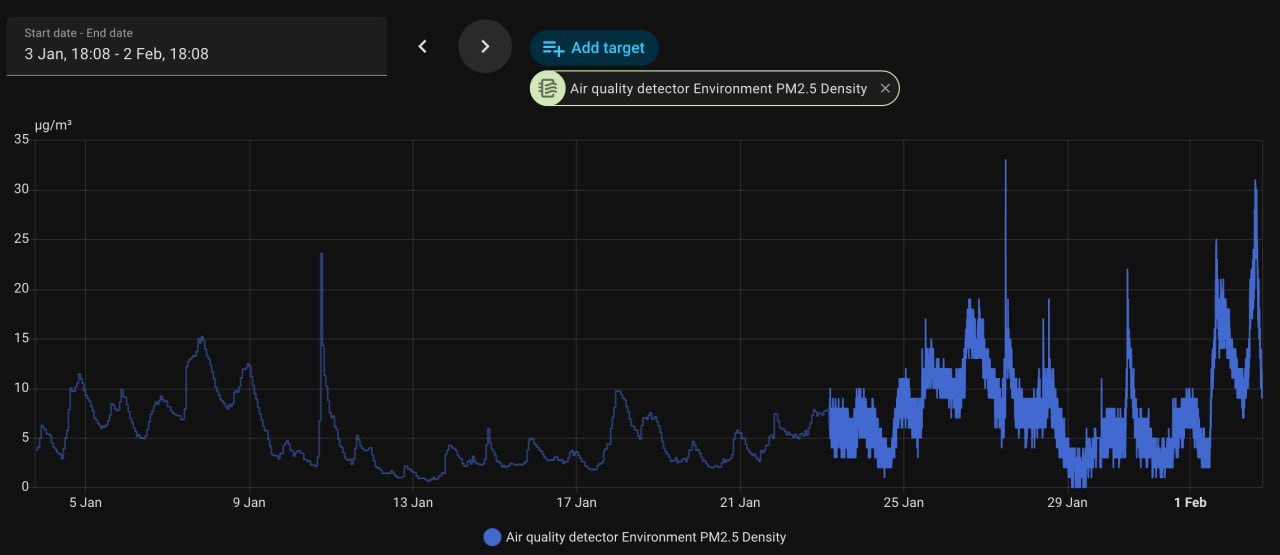Screen dimensions: 1280x555
Task: Click the sharp spike peak after 9 Jan
Action: click(x=321, y=255)
